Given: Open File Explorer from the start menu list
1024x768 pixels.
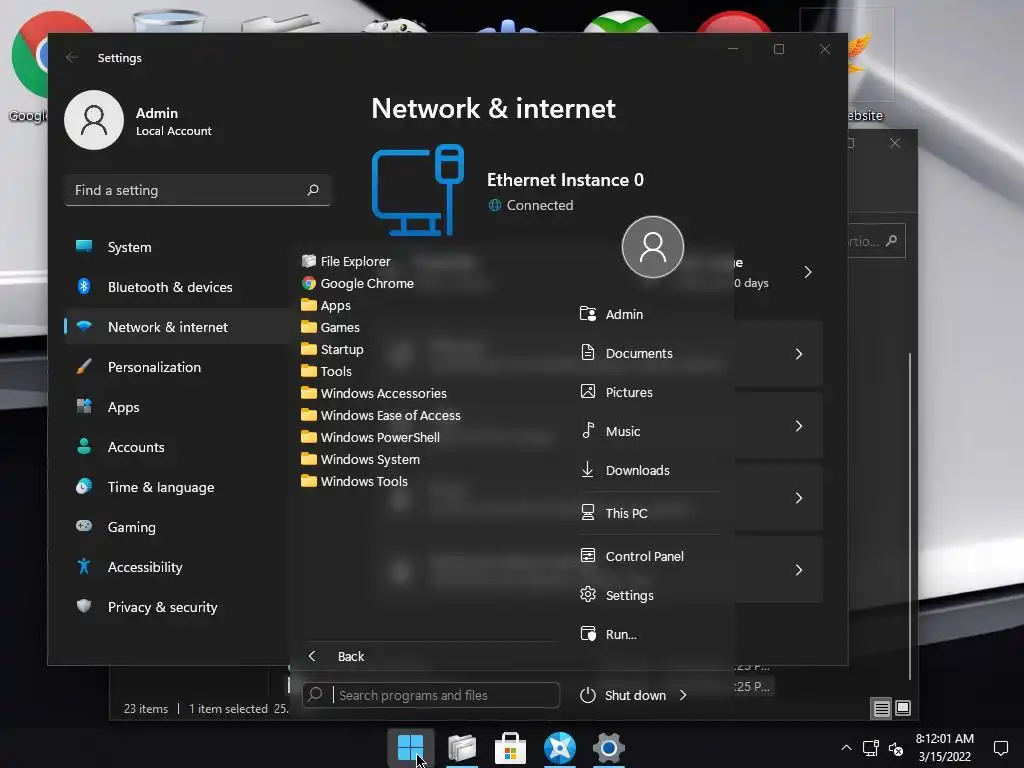Looking at the screenshot, I should pos(346,261).
